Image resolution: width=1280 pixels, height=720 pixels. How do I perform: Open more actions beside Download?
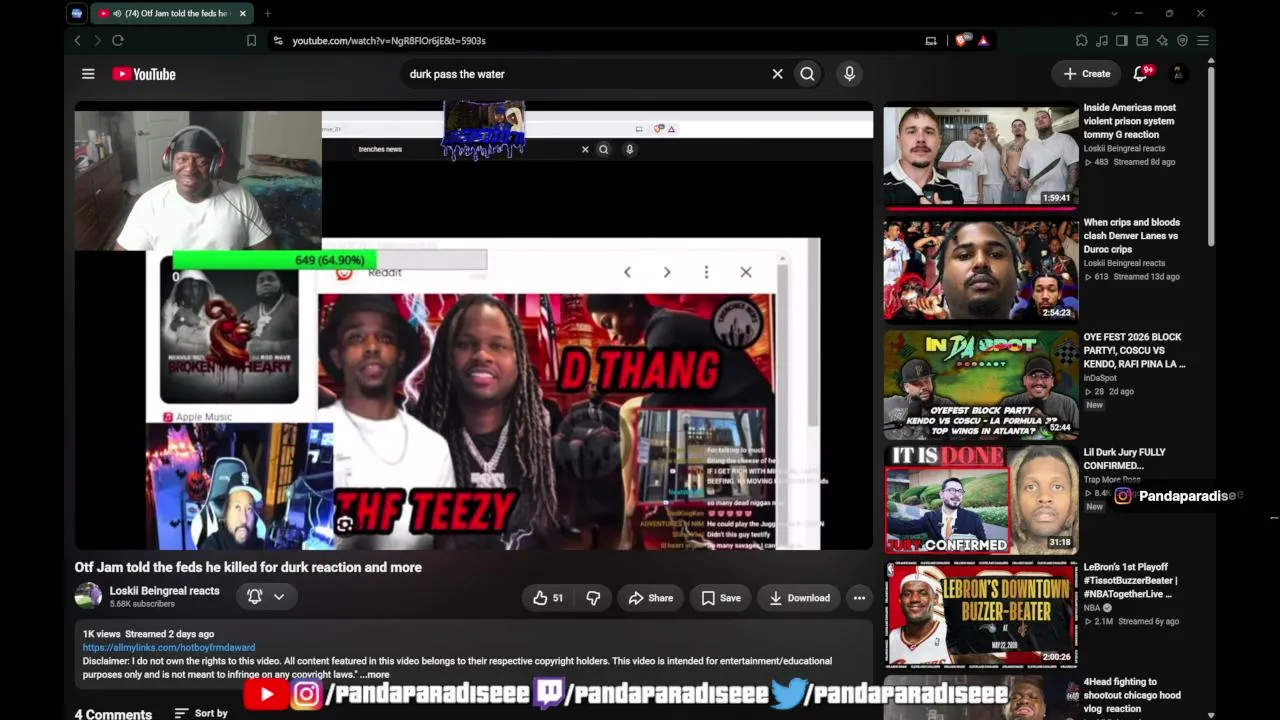[x=859, y=598]
